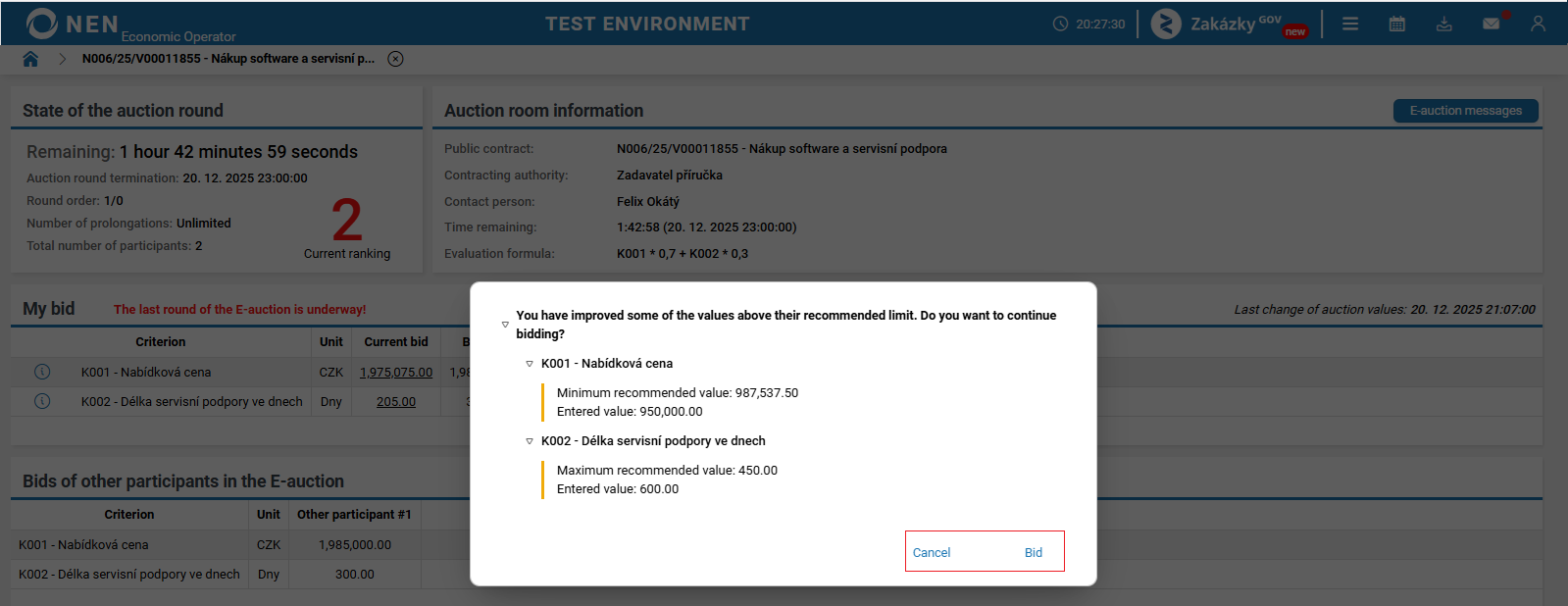Image resolution: width=1568 pixels, height=606 pixels.
Task: Click the Entered value: 950,000.00 text
Action: coord(630,412)
